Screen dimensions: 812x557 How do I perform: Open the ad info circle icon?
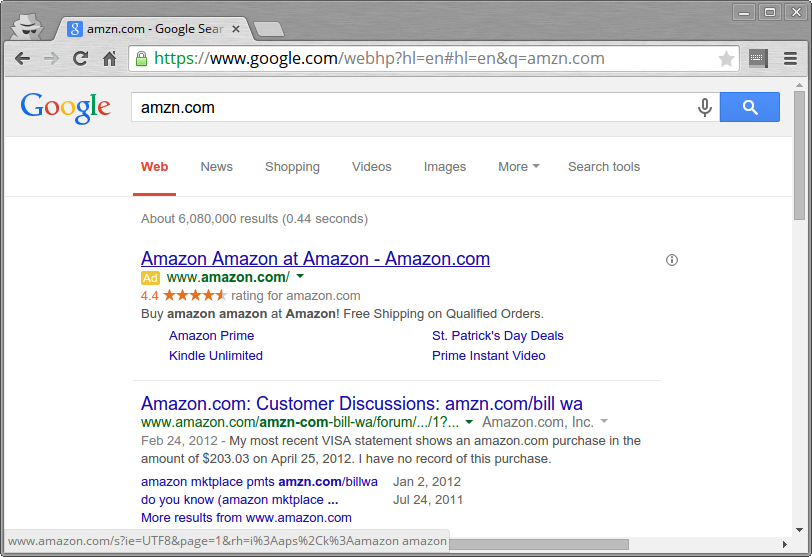[x=672, y=260]
